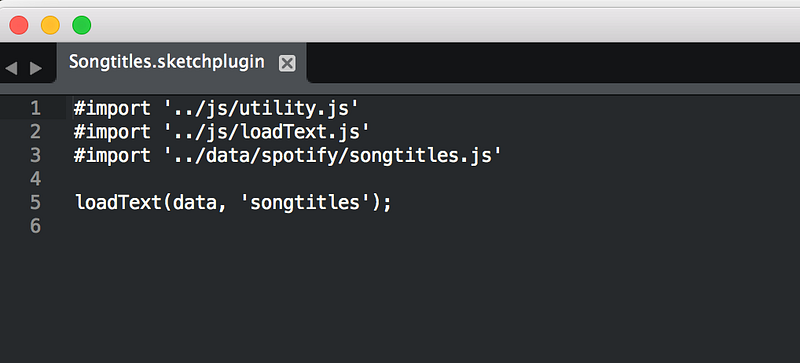
Task: Click line number 2 in the gutter
Action: [x=35, y=132]
